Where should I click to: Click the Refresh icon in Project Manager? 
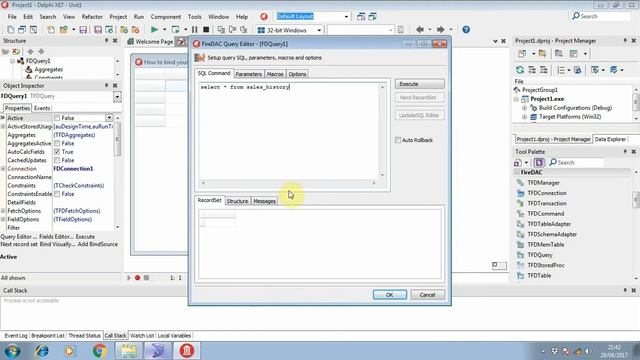point(520,70)
